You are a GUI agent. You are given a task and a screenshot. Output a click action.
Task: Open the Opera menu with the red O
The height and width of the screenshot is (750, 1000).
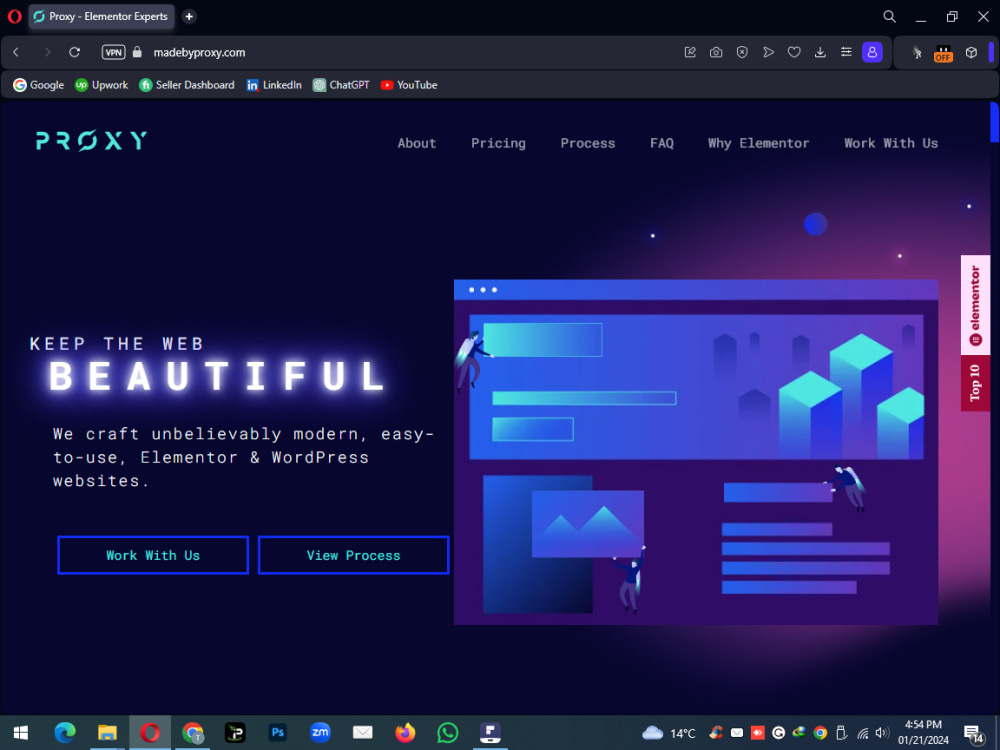[x=14, y=17]
